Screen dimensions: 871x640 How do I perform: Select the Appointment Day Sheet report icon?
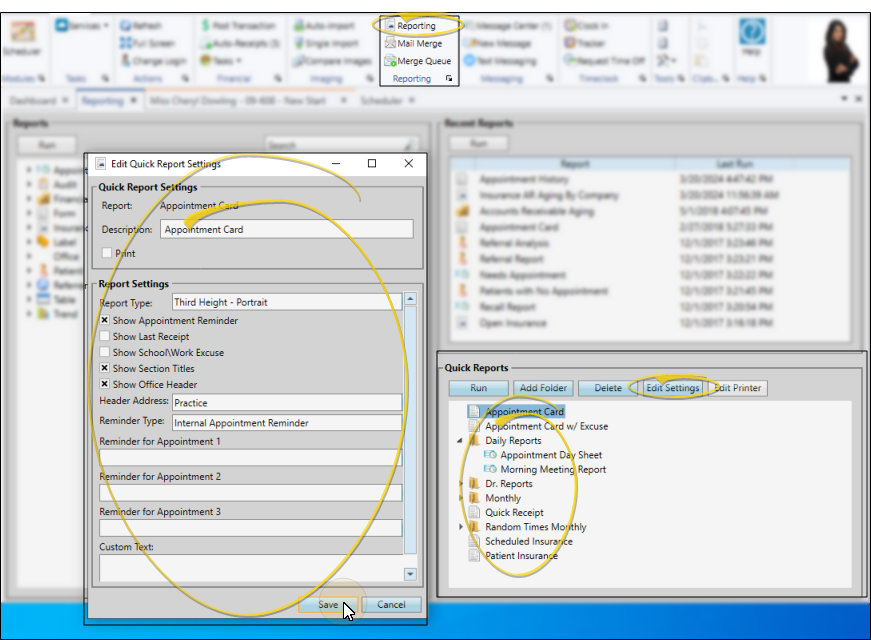[491, 455]
